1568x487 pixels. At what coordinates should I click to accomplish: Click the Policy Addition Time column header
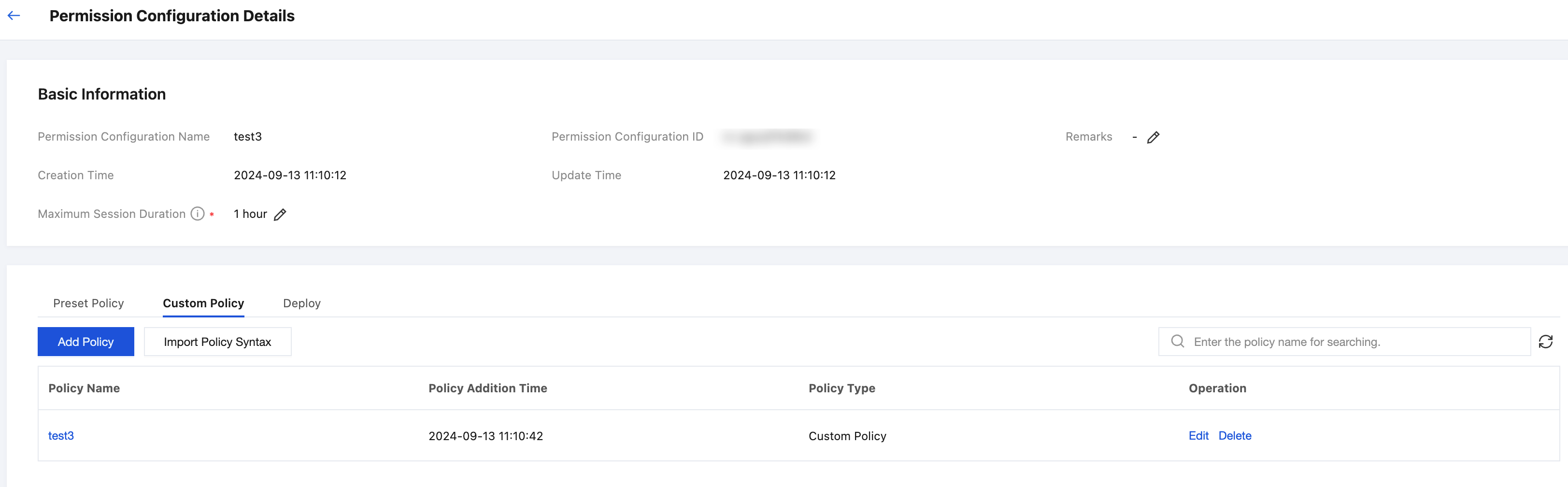[487, 388]
